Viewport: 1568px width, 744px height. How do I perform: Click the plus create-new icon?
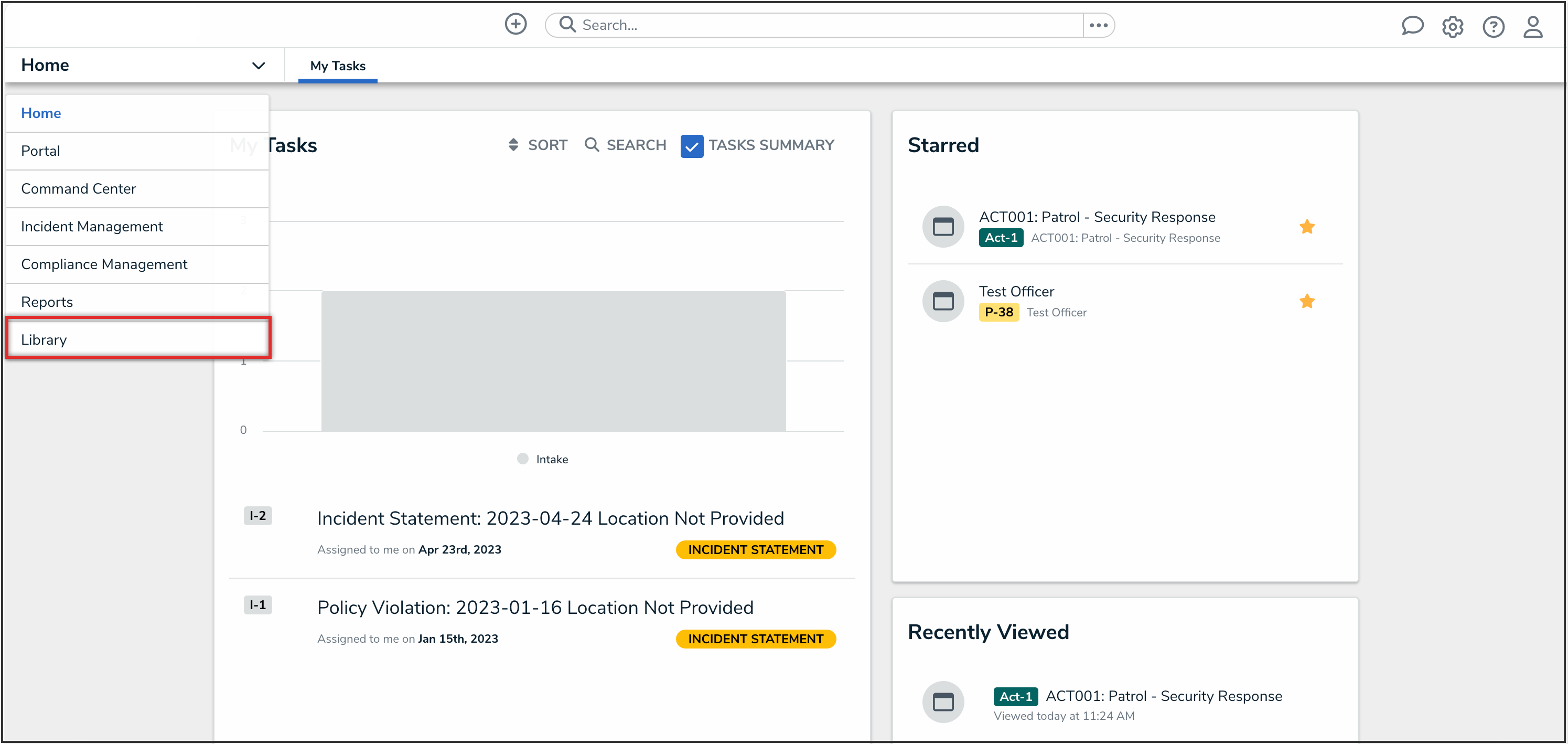[515, 24]
